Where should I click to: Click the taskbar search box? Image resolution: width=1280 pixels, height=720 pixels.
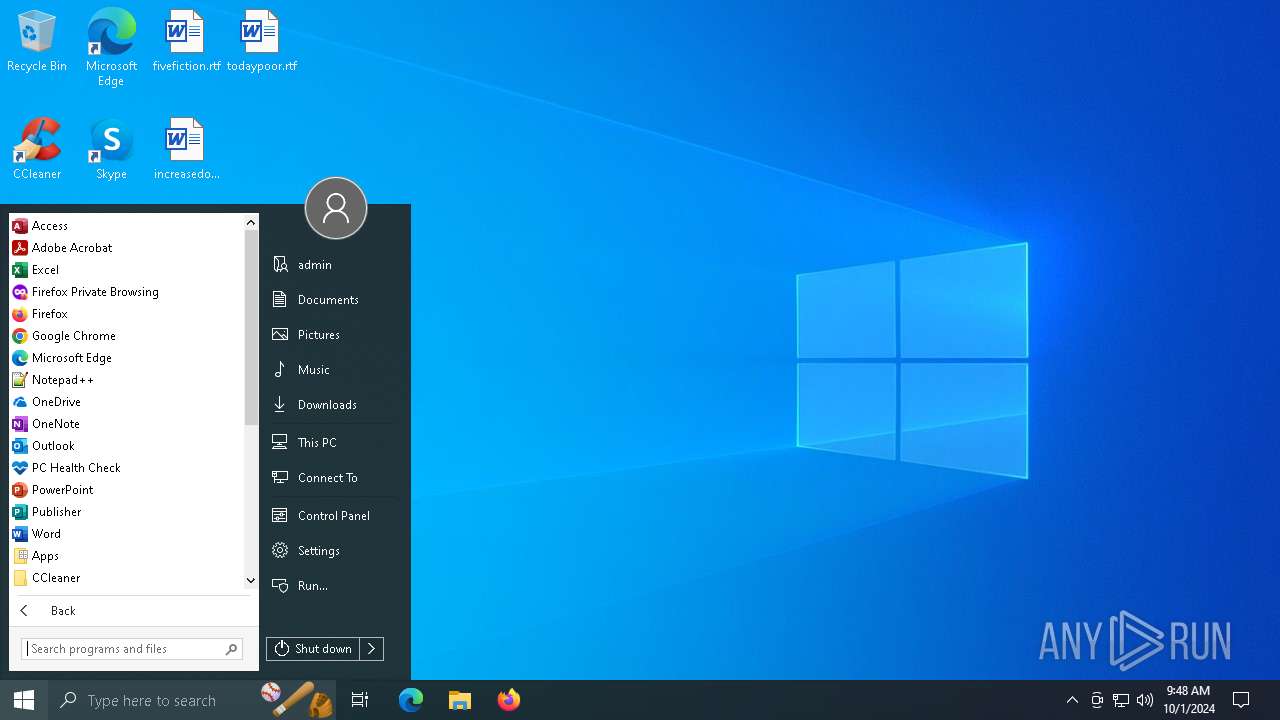click(190, 700)
